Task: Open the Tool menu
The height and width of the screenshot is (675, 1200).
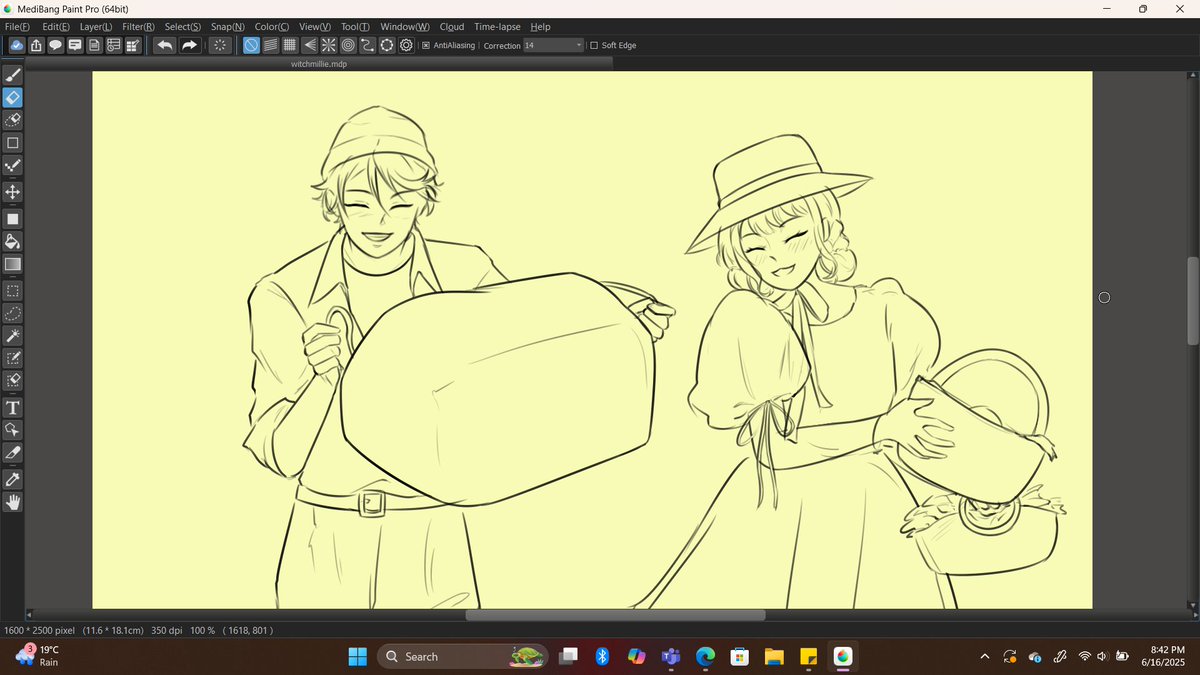Action: coord(355,27)
